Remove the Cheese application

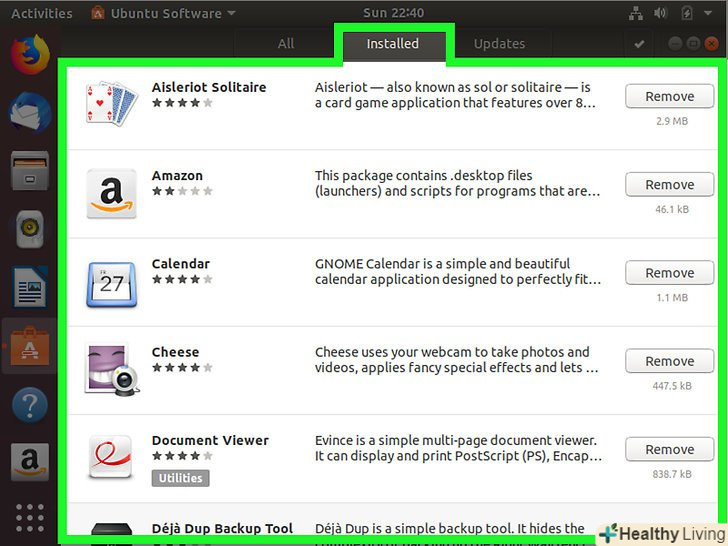pyautogui.click(x=670, y=361)
